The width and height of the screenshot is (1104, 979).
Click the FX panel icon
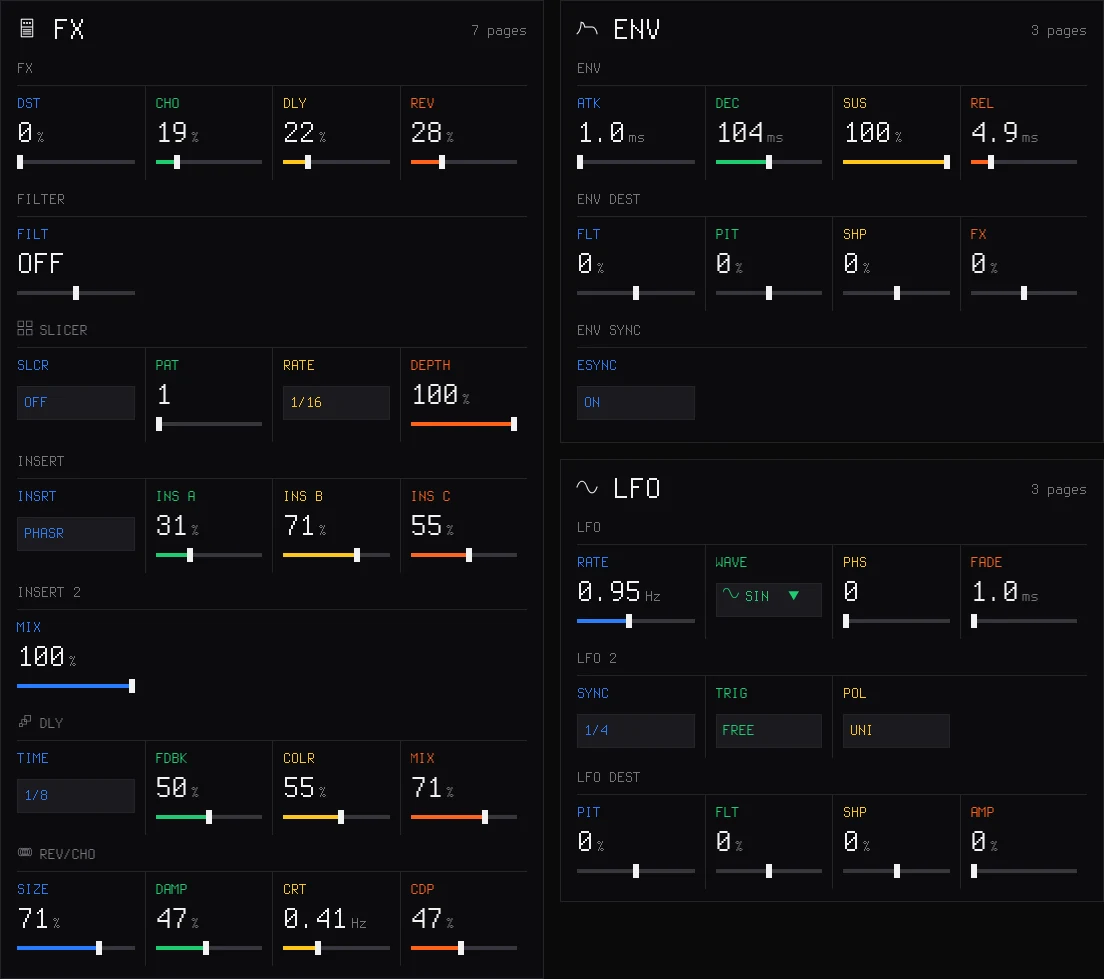pyautogui.click(x=27, y=28)
